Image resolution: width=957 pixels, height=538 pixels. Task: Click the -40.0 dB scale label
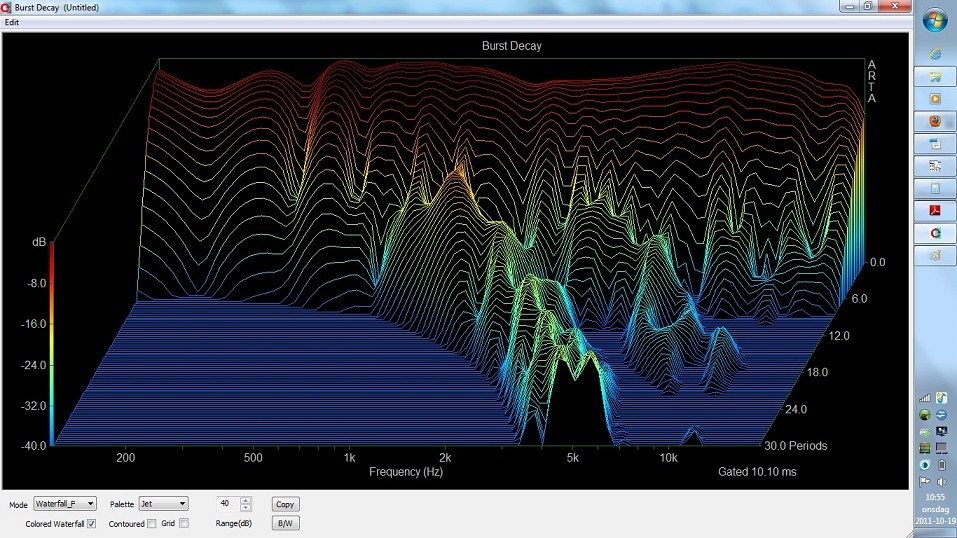[x=34, y=446]
